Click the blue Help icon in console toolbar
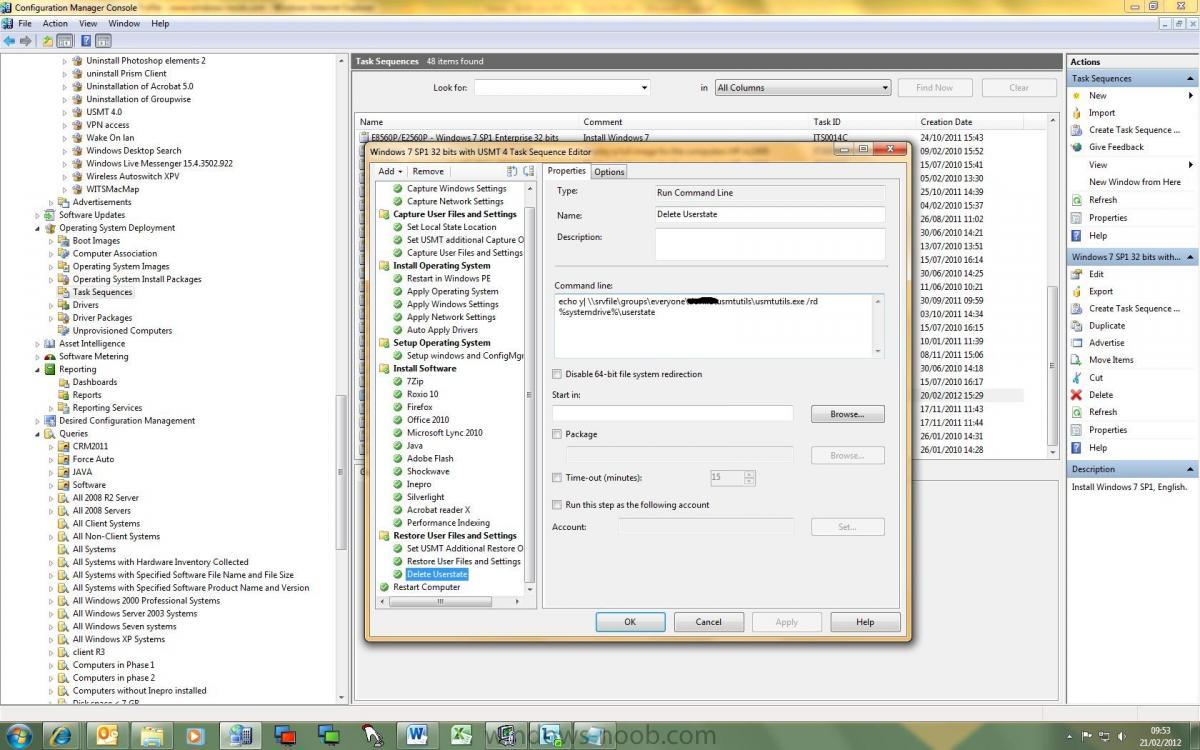 tap(86, 41)
